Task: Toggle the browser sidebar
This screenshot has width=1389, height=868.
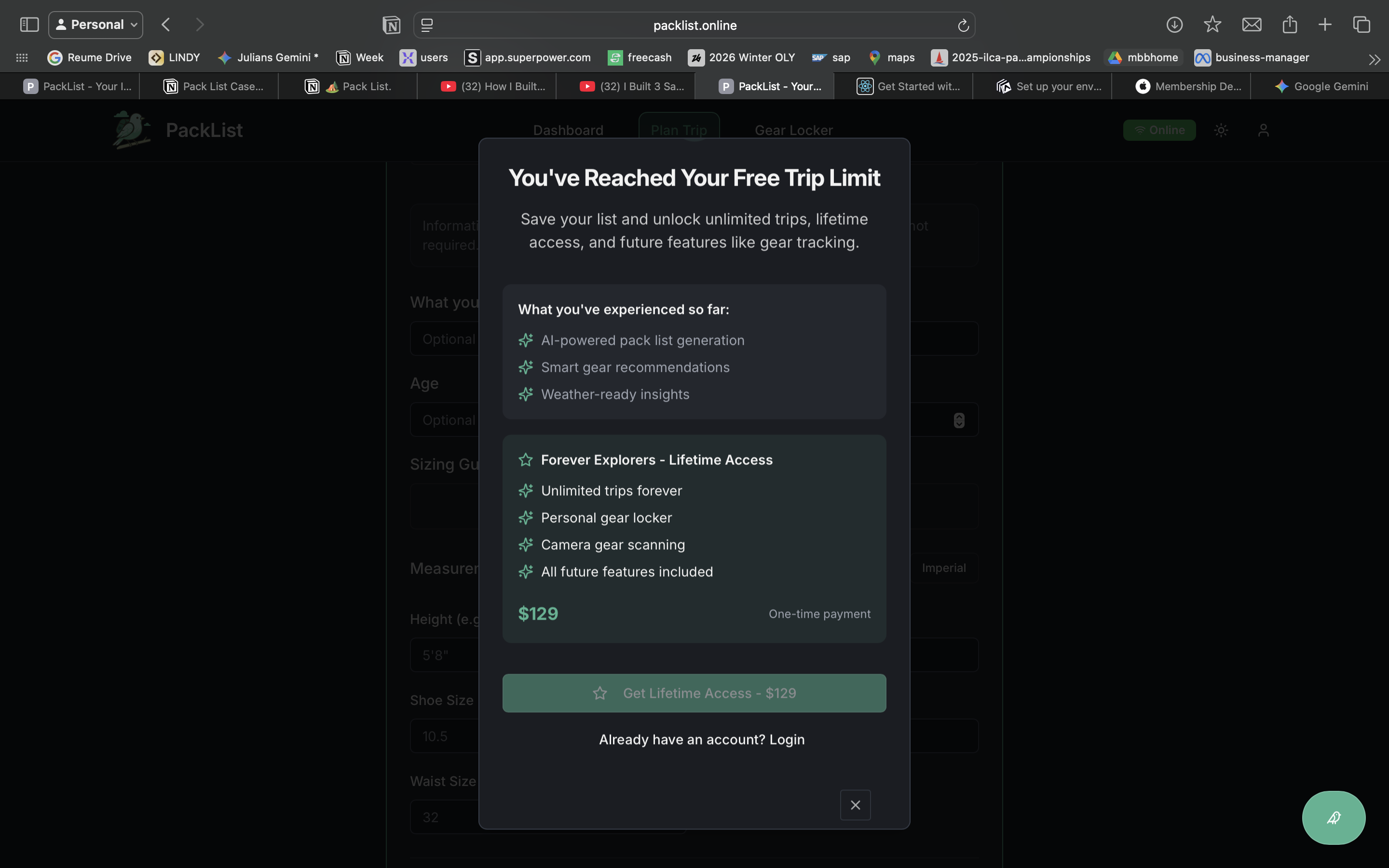Action: click(x=29, y=24)
